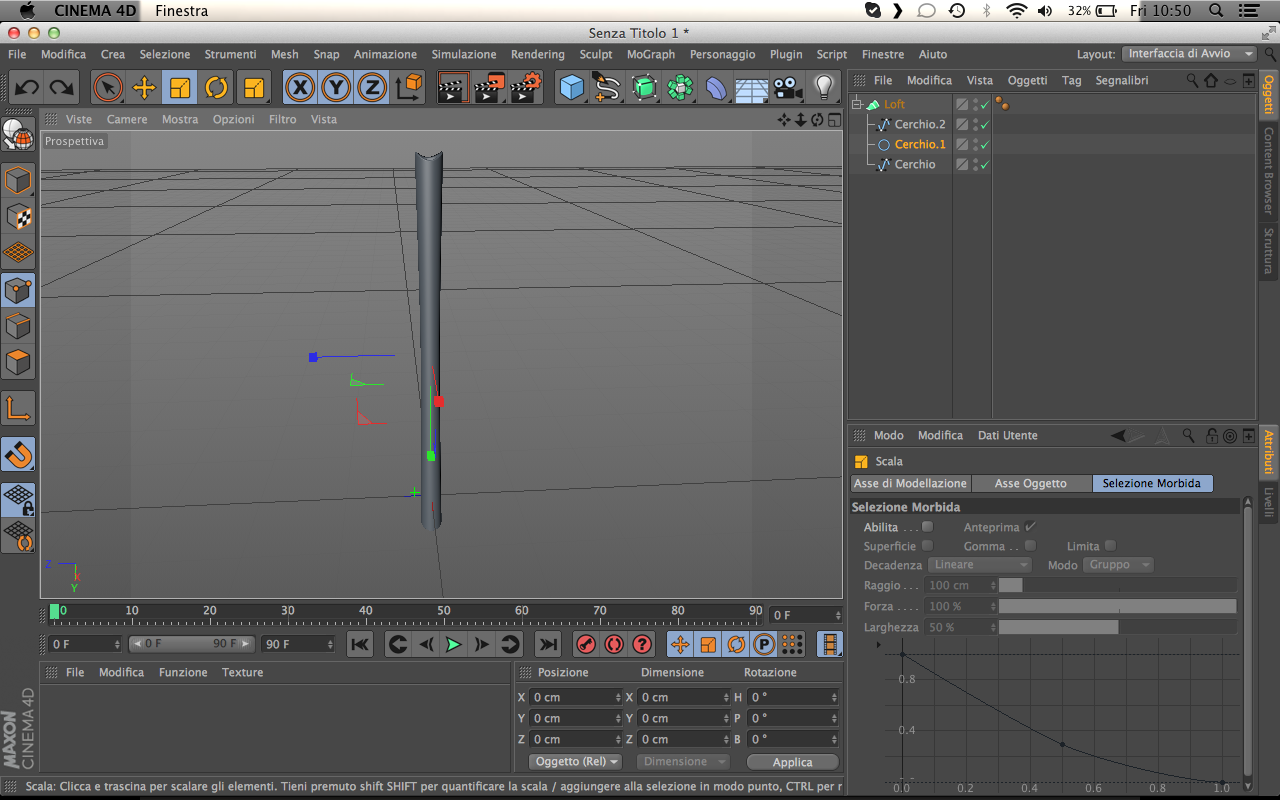Open the Layout Interfaccia di Avvio dropdown

pos(1190,54)
